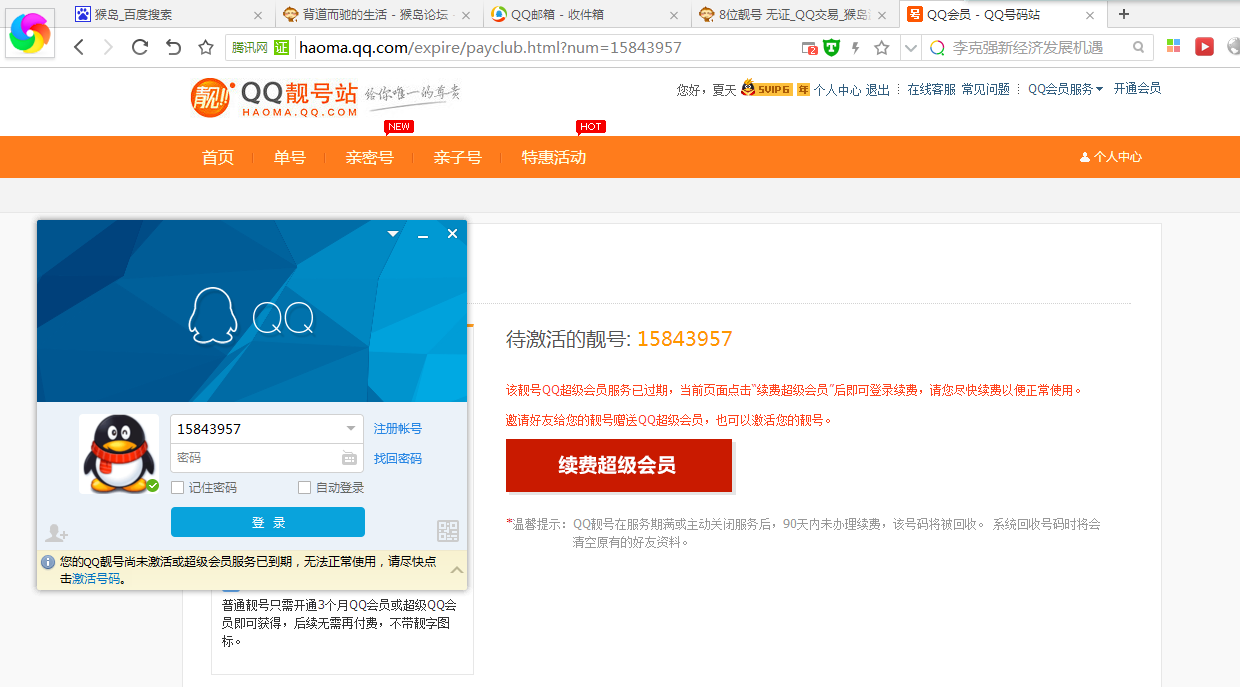
Task: Click the info icon in the yellow notice
Action: (x=47, y=563)
